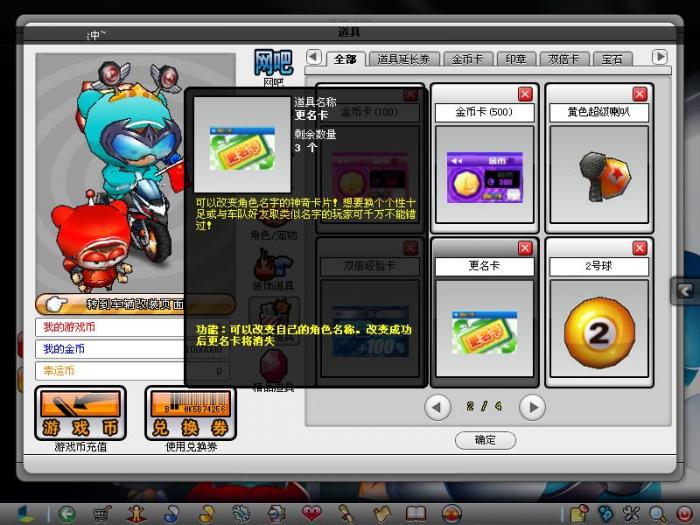Click the 我的金币 field
Viewport: 700px width, 525px height.
[133, 349]
